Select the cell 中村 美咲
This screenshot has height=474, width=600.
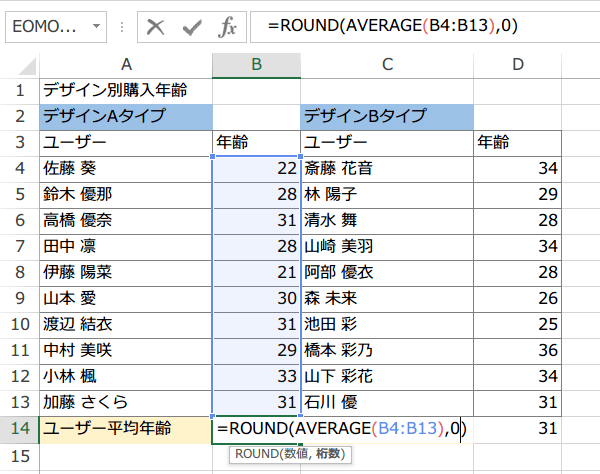pyautogui.click(x=126, y=351)
